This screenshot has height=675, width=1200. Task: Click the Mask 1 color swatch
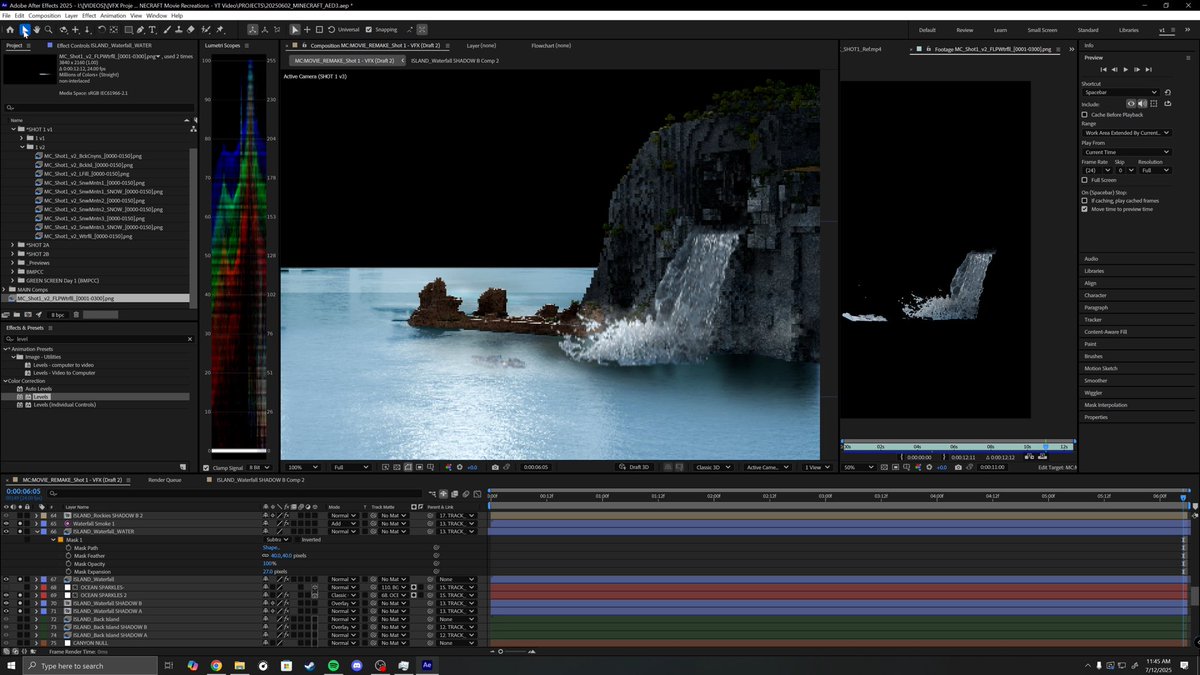click(x=60, y=540)
